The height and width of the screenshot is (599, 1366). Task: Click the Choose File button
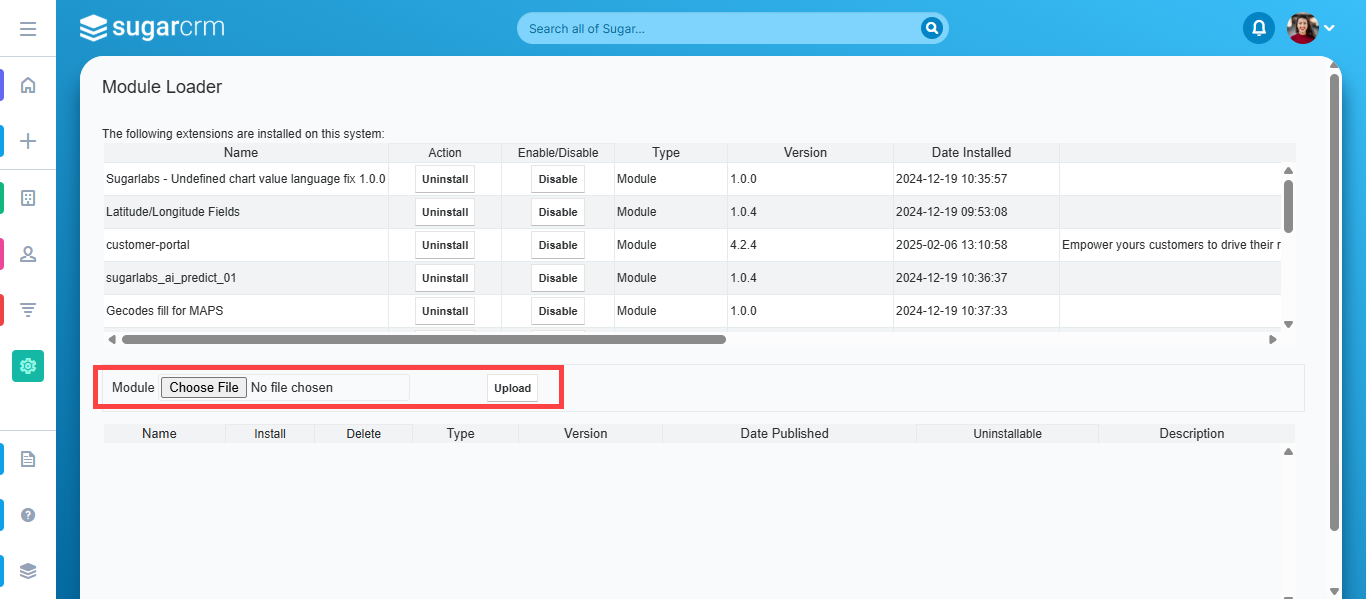[x=204, y=387]
